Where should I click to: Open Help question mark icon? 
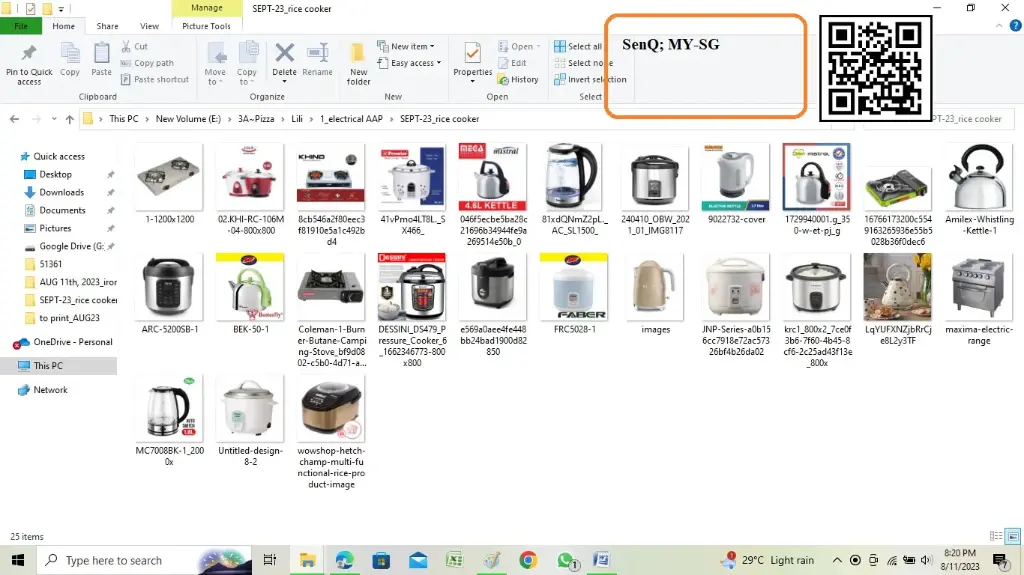(1016, 26)
